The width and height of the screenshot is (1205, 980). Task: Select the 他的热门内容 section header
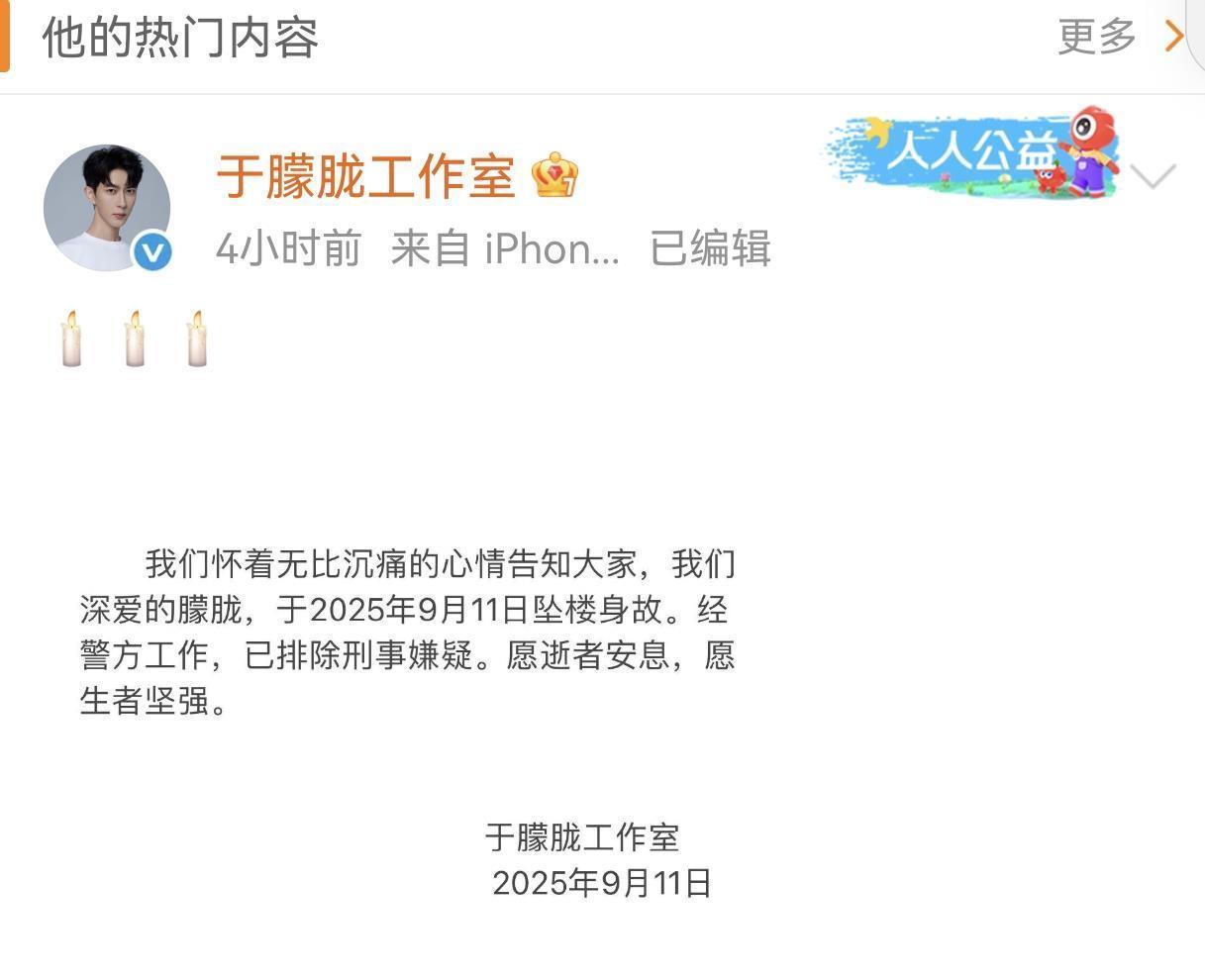[x=180, y=38]
